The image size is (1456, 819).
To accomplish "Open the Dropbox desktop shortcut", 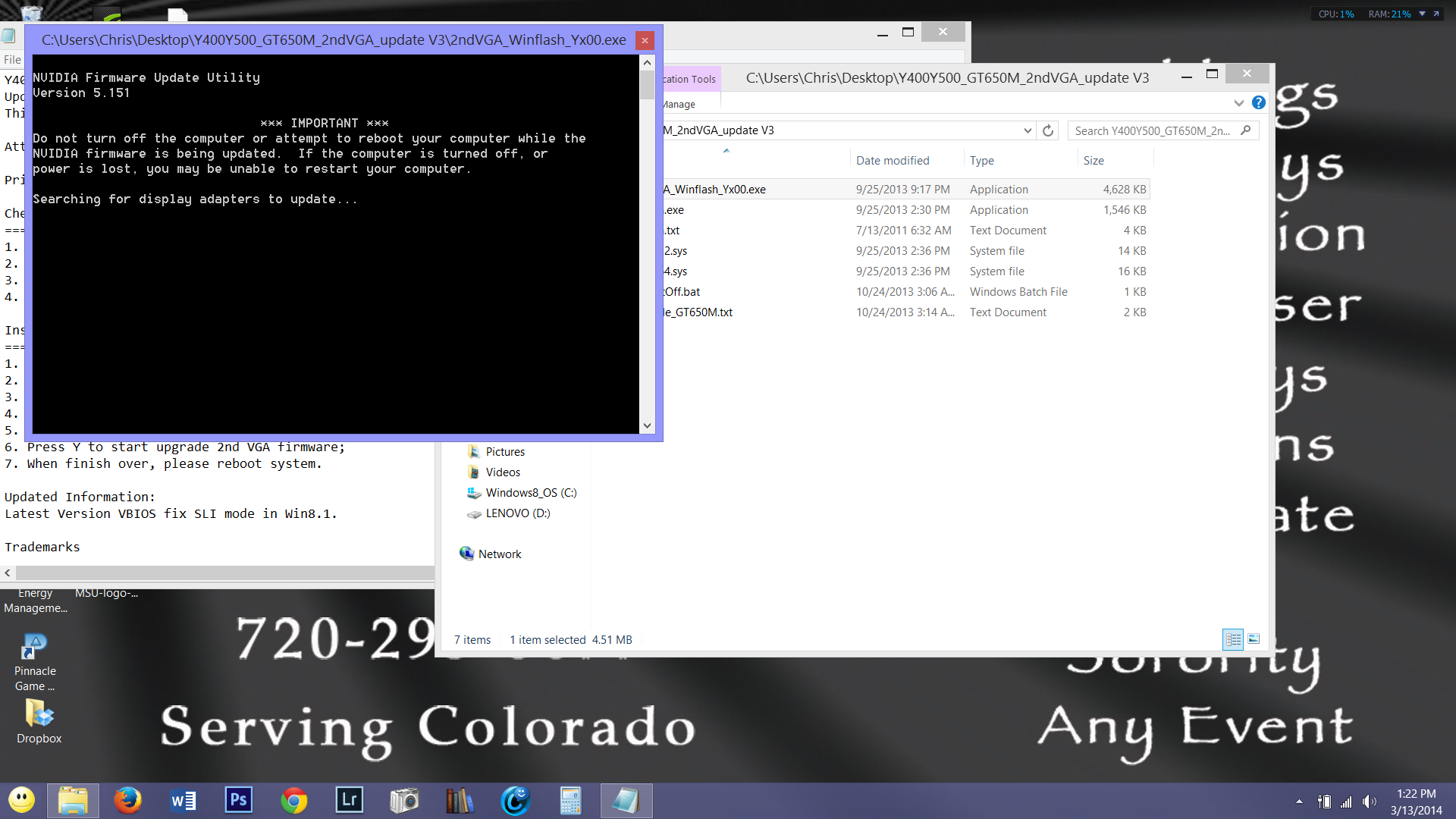I will pos(39,721).
